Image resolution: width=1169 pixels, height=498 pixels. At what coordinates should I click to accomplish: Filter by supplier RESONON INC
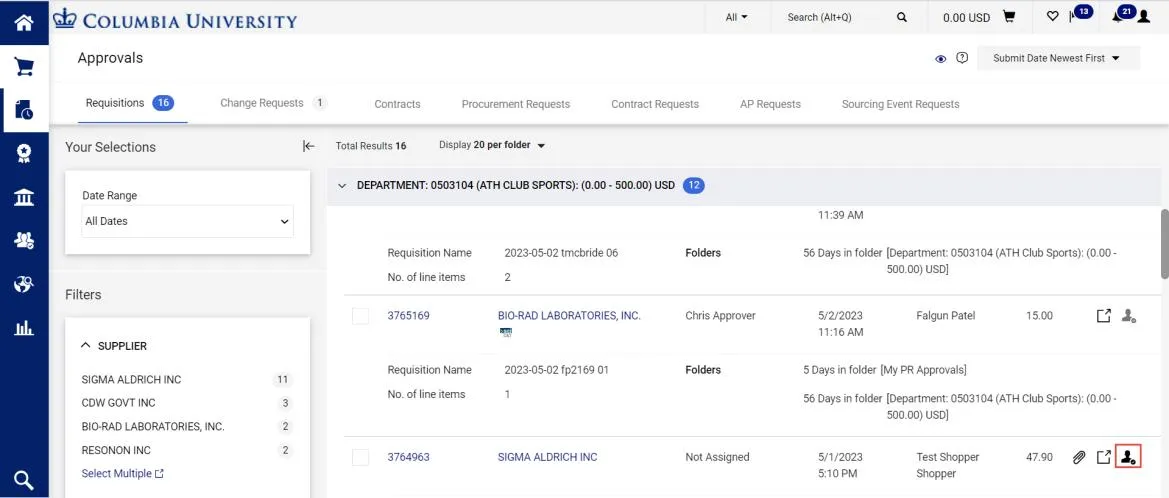coord(116,450)
